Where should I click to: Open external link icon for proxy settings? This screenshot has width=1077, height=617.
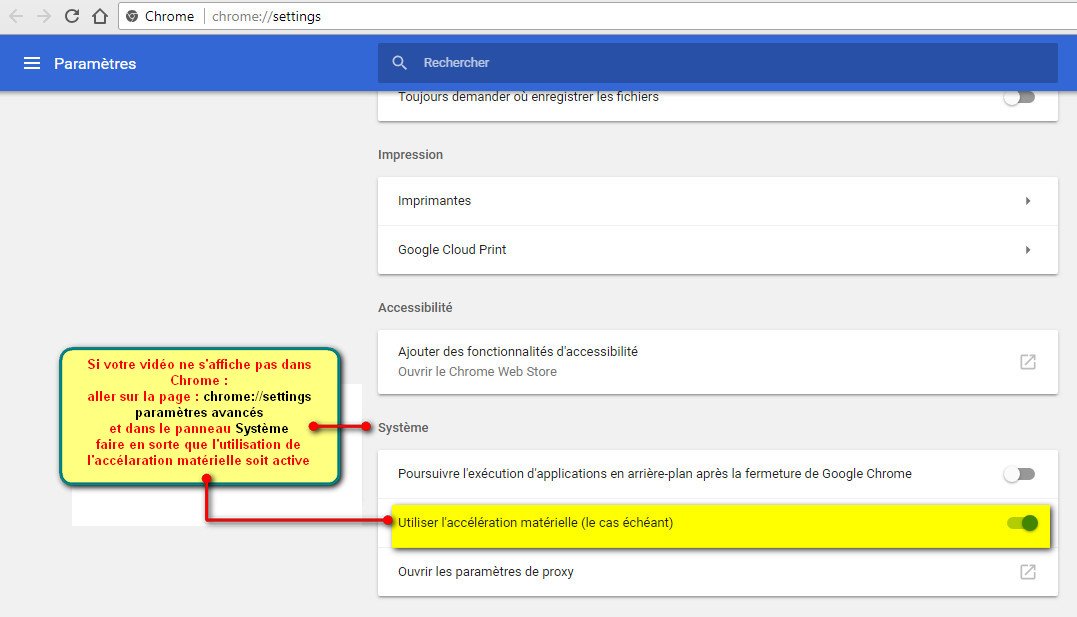(1028, 572)
